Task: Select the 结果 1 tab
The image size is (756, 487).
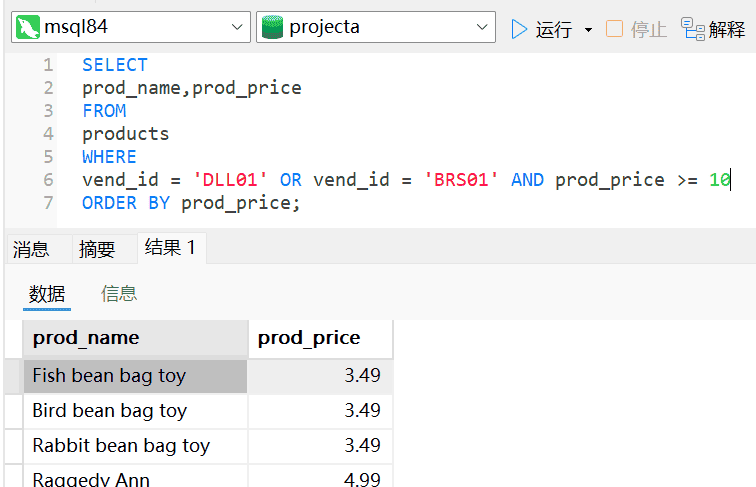Action: pyautogui.click(x=169, y=248)
